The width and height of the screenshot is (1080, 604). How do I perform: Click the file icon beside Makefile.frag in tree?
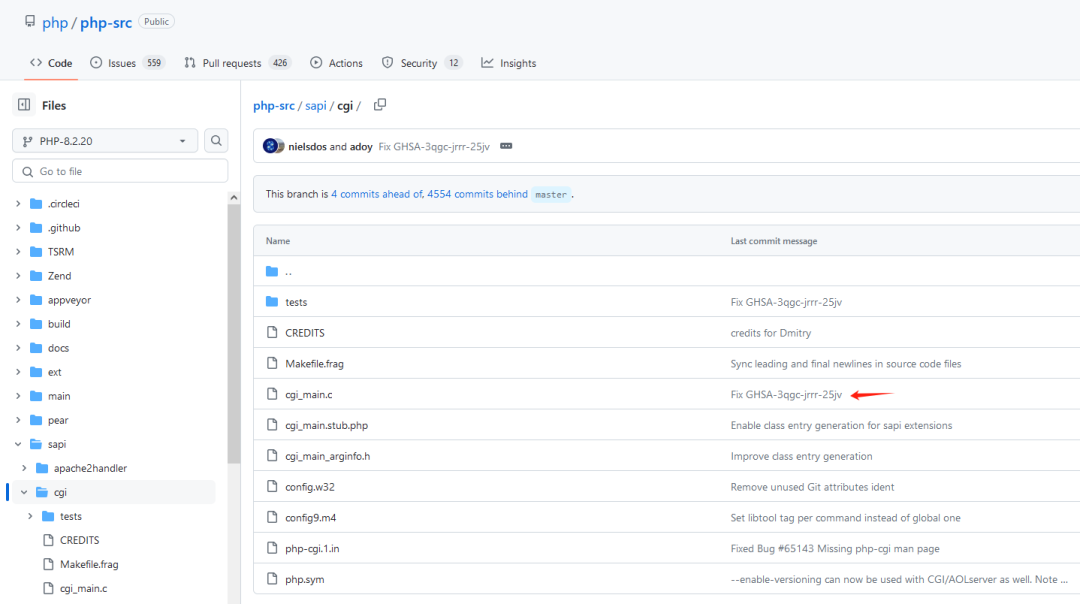tap(48, 564)
